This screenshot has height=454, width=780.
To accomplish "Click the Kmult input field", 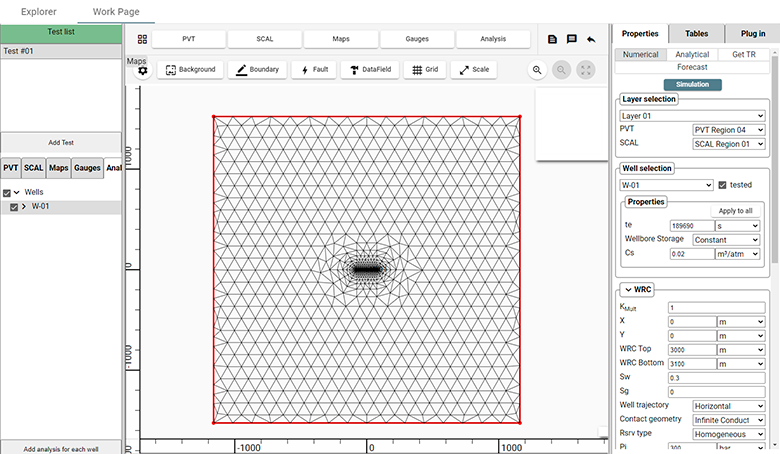I will coord(716,307).
